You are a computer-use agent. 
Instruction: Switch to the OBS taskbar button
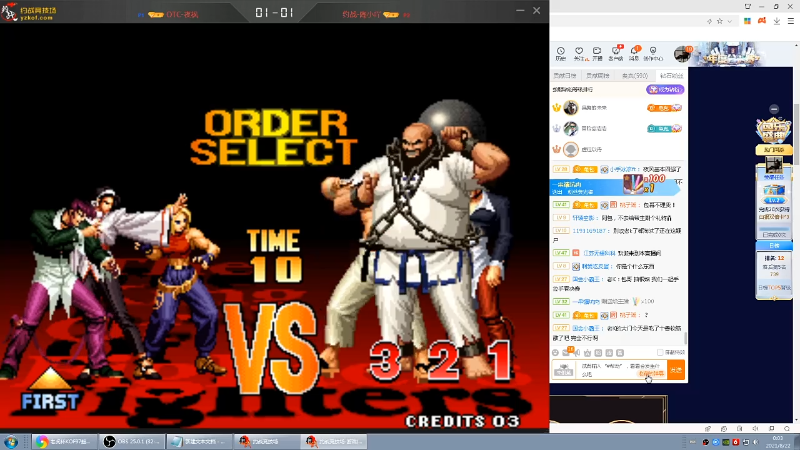tap(133, 441)
